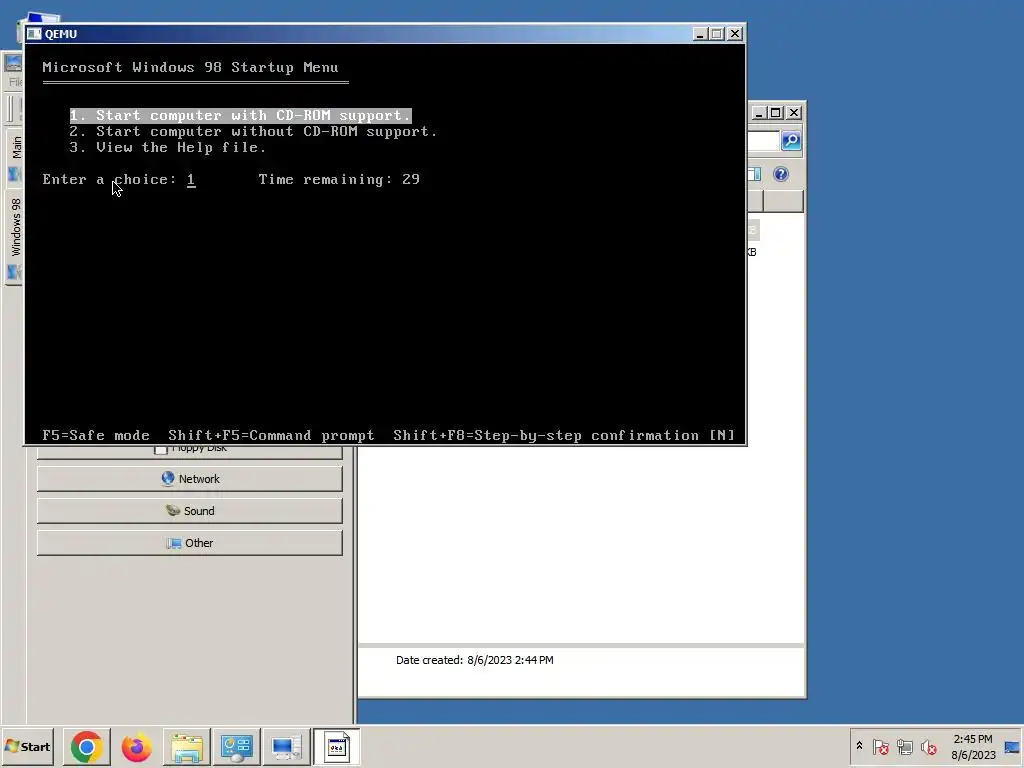Click the 'Date created: 8/6/2023 2:44 PM' text
1024x768 pixels.
click(x=475, y=660)
